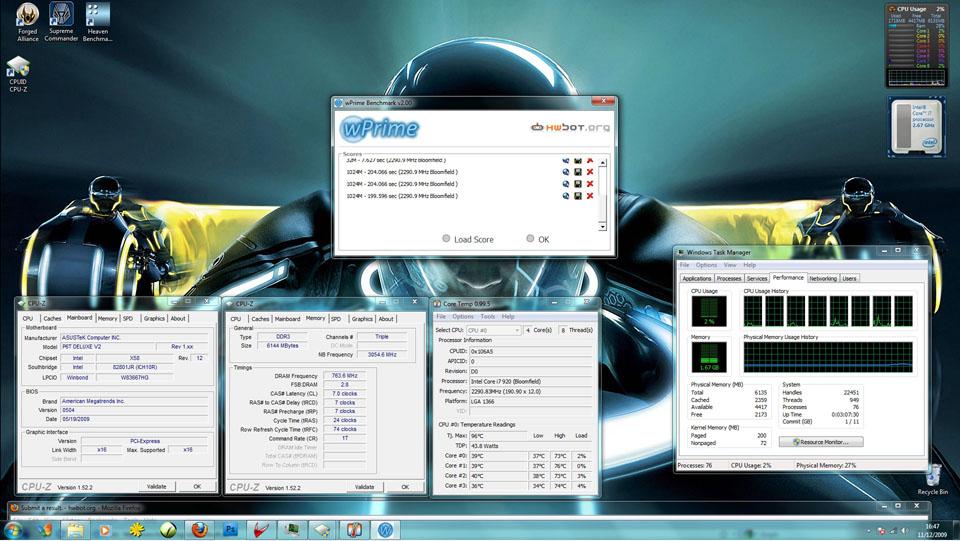Open the CPUID CPU-Z desktop shortcut

pyautogui.click(x=18, y=74)
